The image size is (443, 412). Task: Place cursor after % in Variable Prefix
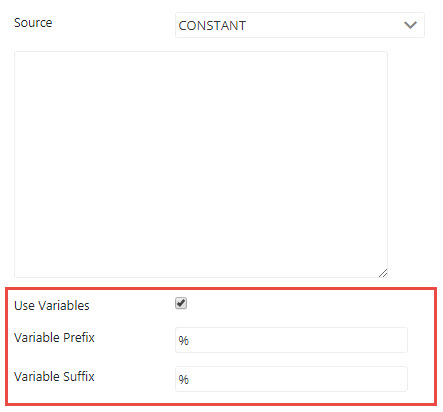189,341
